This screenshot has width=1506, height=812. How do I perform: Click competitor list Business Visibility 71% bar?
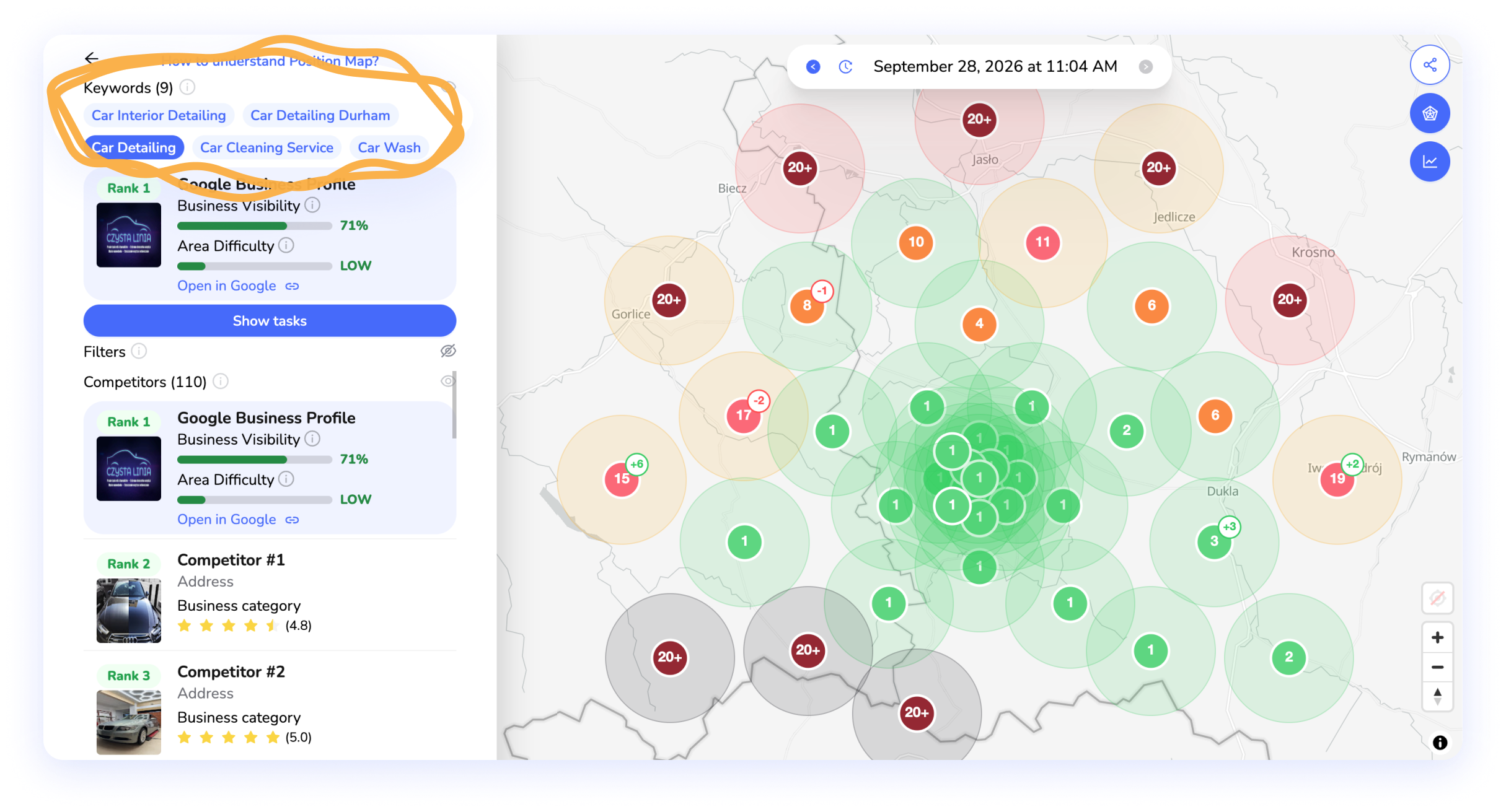[255, 459]
